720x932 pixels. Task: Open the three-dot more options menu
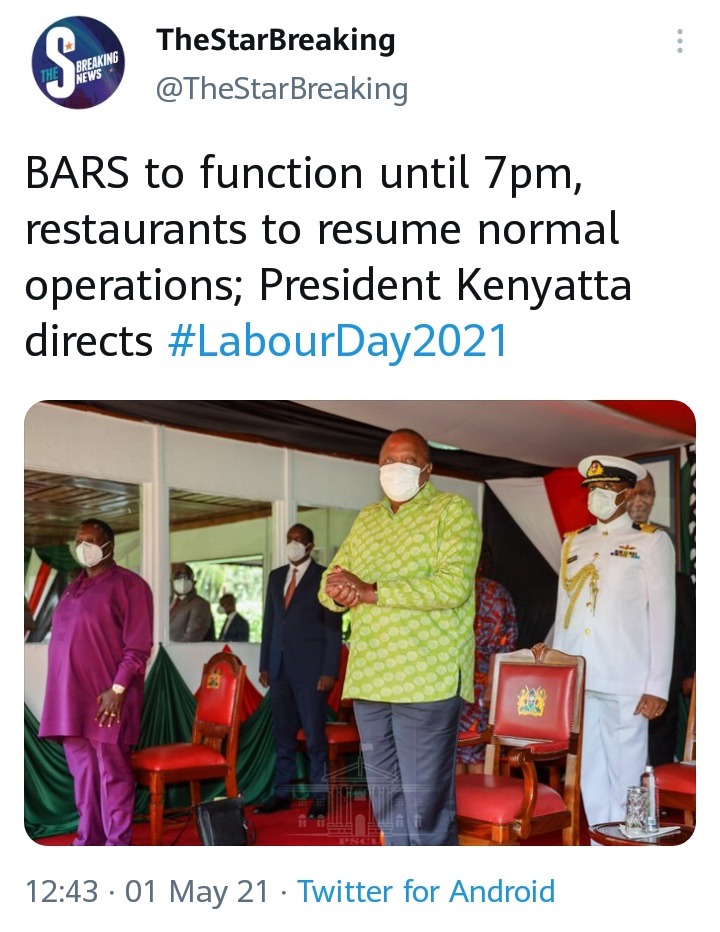[680, 42]
